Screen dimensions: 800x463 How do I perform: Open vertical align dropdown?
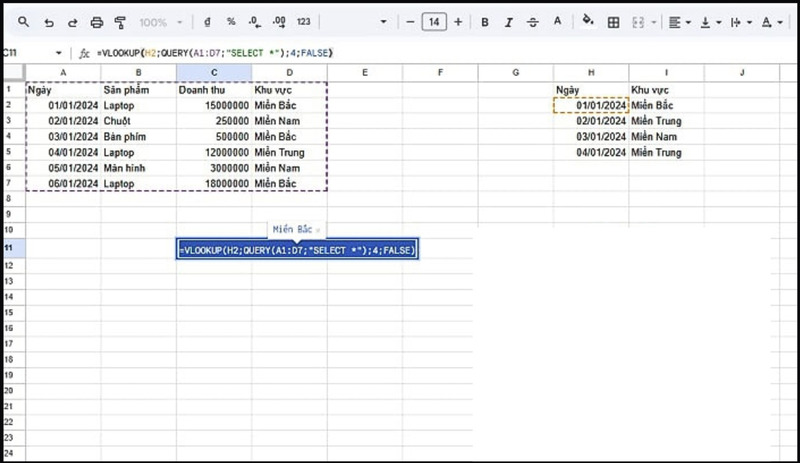tap(710, 22)
